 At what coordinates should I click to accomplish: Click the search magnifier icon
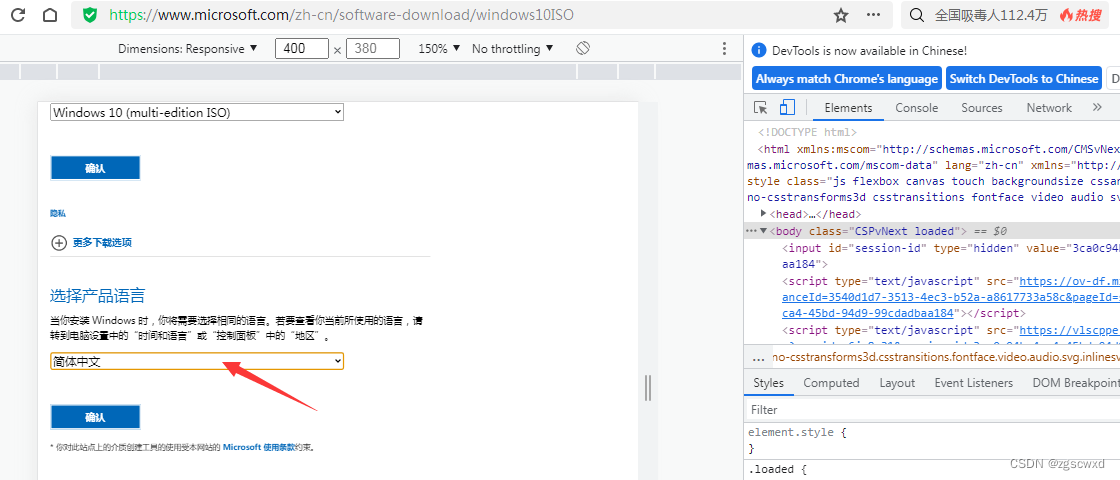point(918,15)
